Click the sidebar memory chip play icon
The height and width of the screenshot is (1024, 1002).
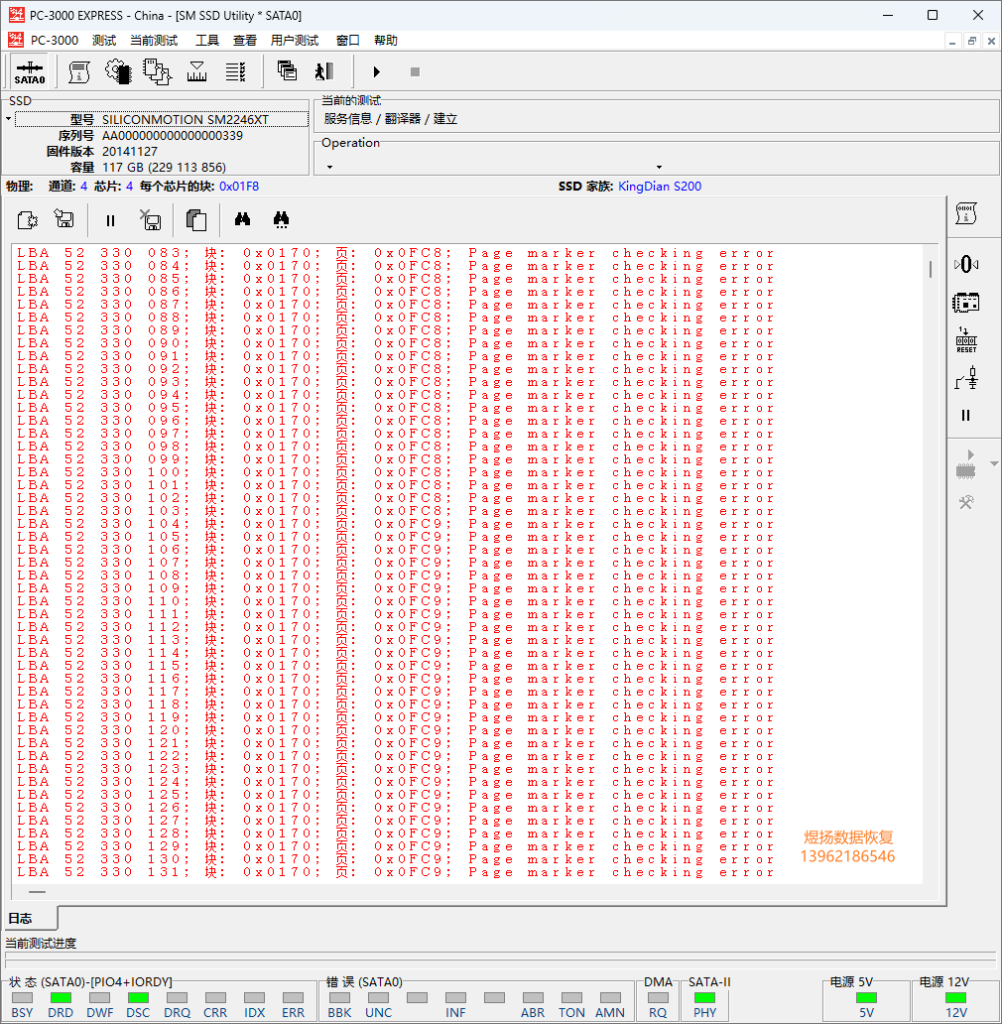[966, 465]
